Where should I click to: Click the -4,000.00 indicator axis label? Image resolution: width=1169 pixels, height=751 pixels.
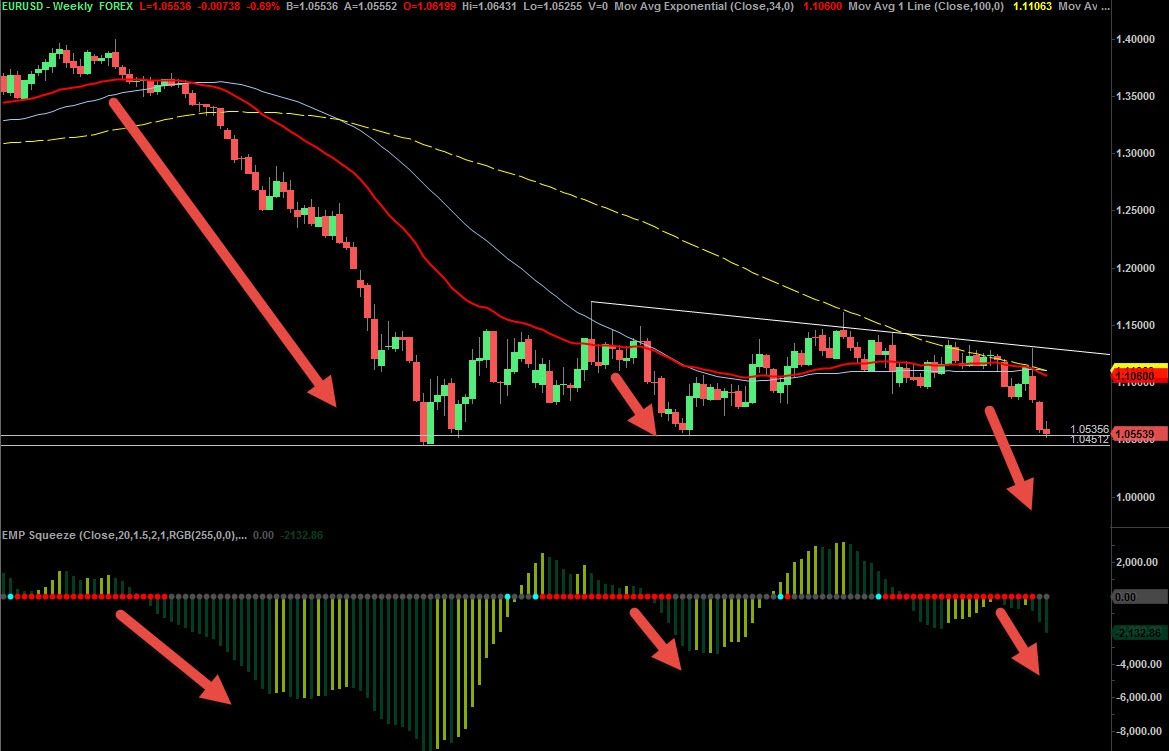[1137, 664]
